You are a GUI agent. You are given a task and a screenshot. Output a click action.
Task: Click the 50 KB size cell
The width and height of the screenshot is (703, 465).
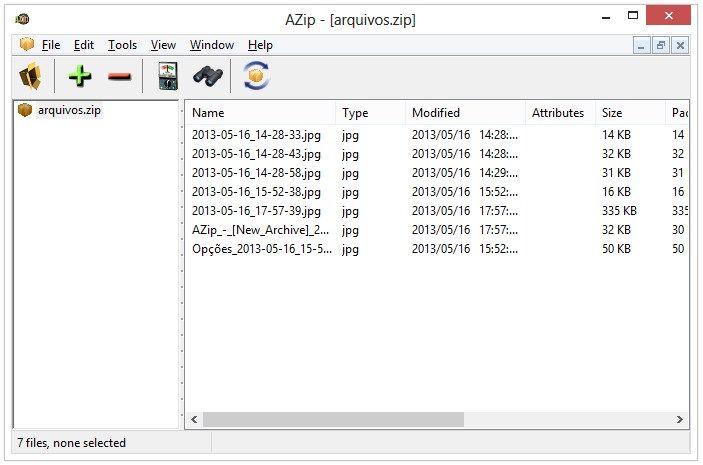(x=616, y=249)
